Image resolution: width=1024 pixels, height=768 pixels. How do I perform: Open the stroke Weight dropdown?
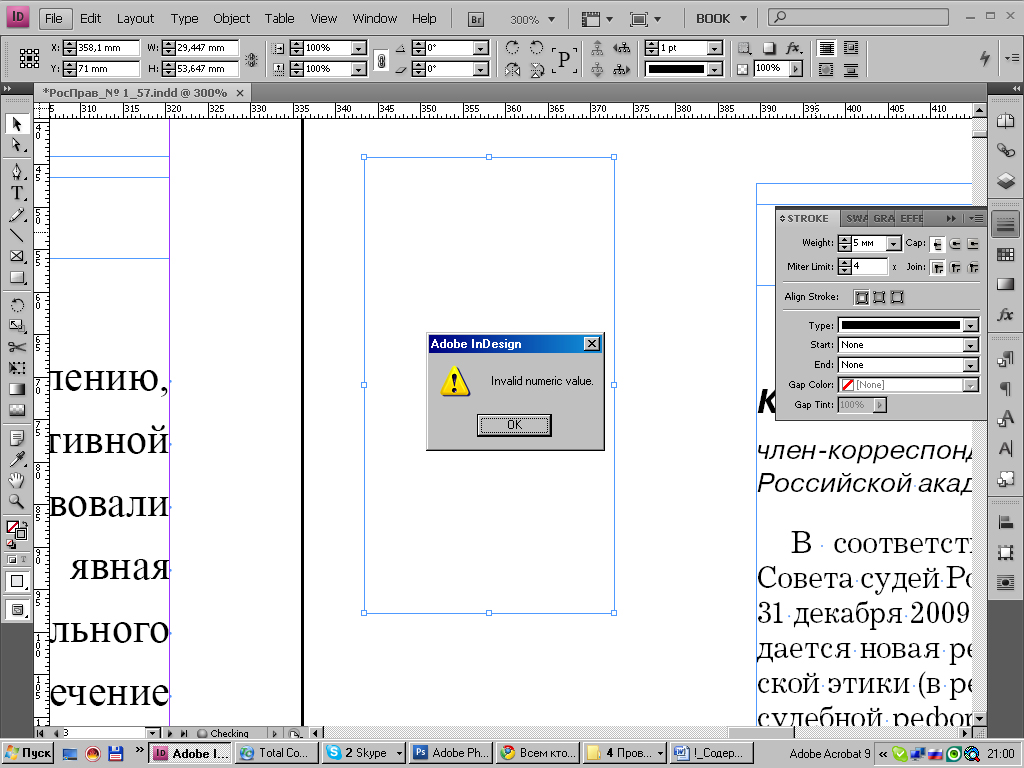(893, 244)
